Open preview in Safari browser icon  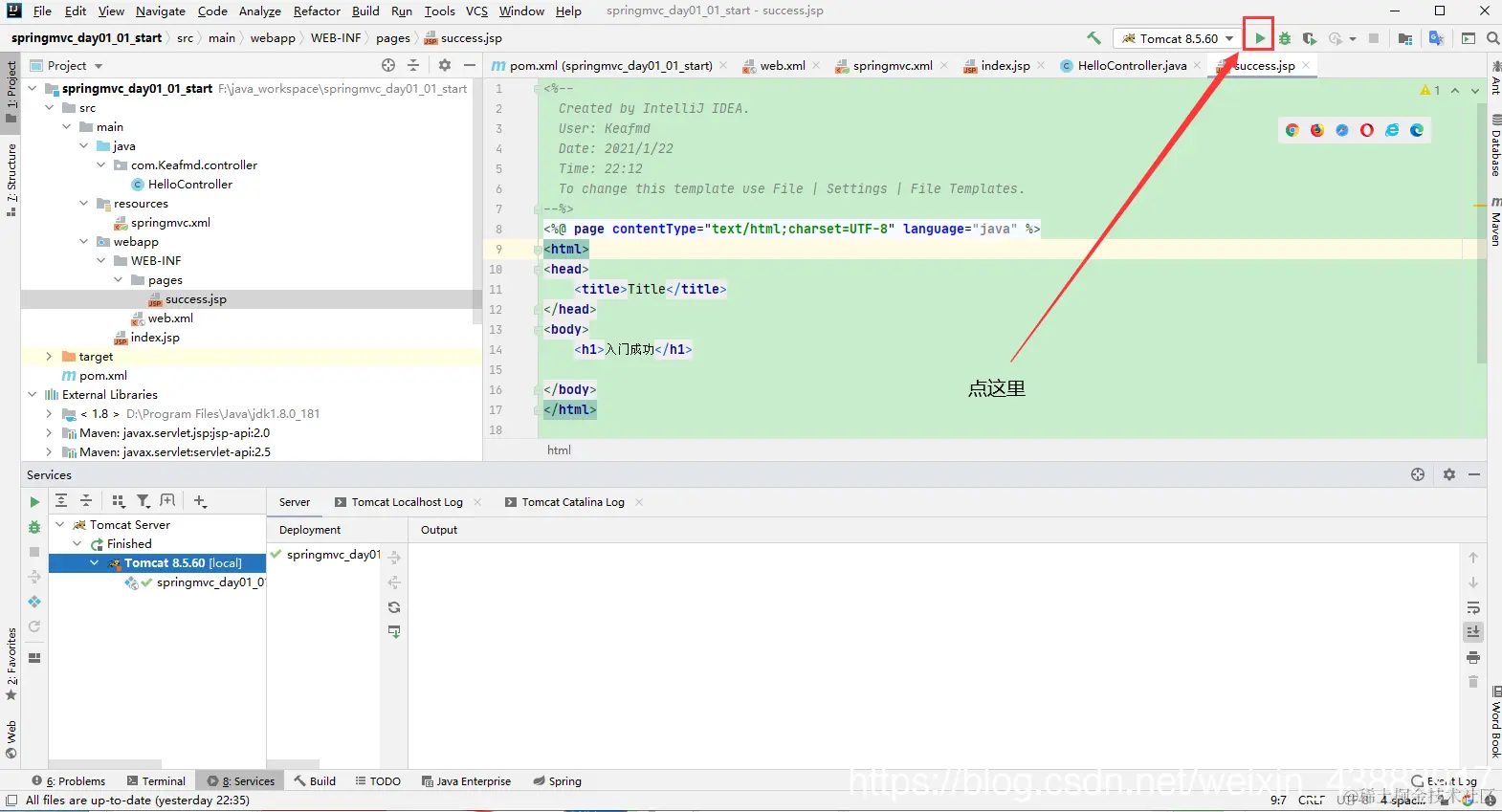point(1342,130)
